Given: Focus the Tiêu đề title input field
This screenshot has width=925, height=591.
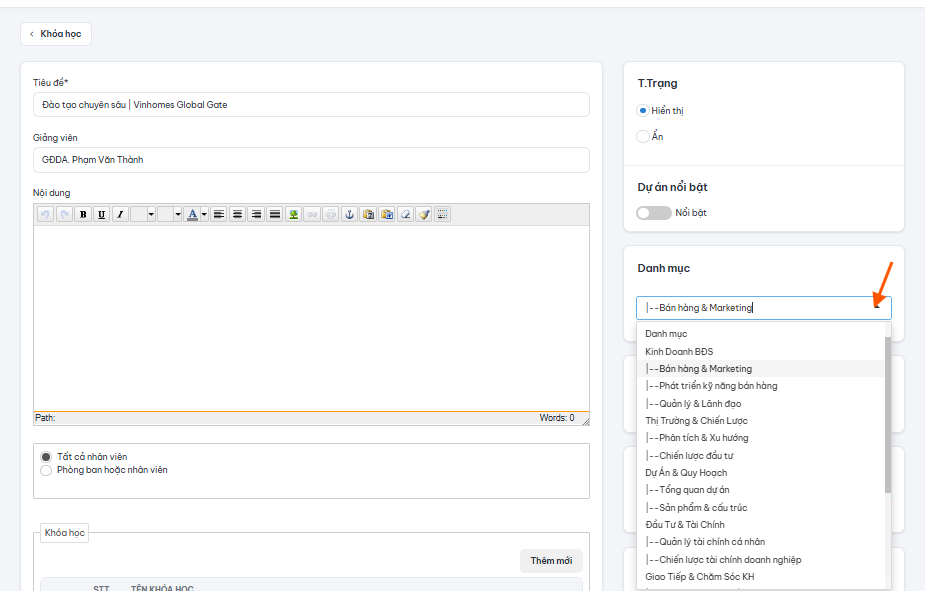Looking at the screenshot, I should coord(311,104).
